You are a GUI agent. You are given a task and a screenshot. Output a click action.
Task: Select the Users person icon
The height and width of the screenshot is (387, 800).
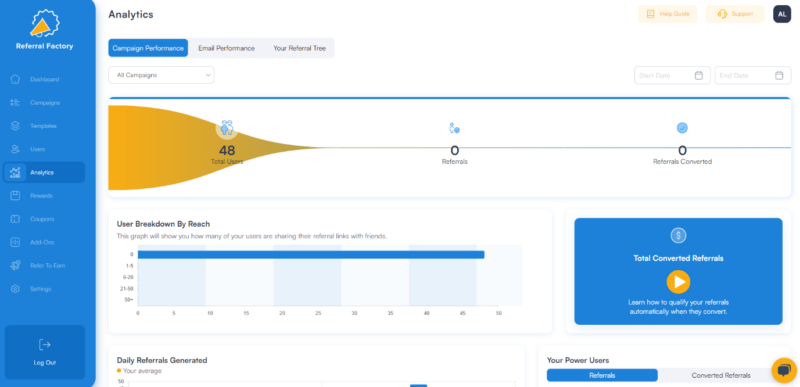click(x=15, y=149)
